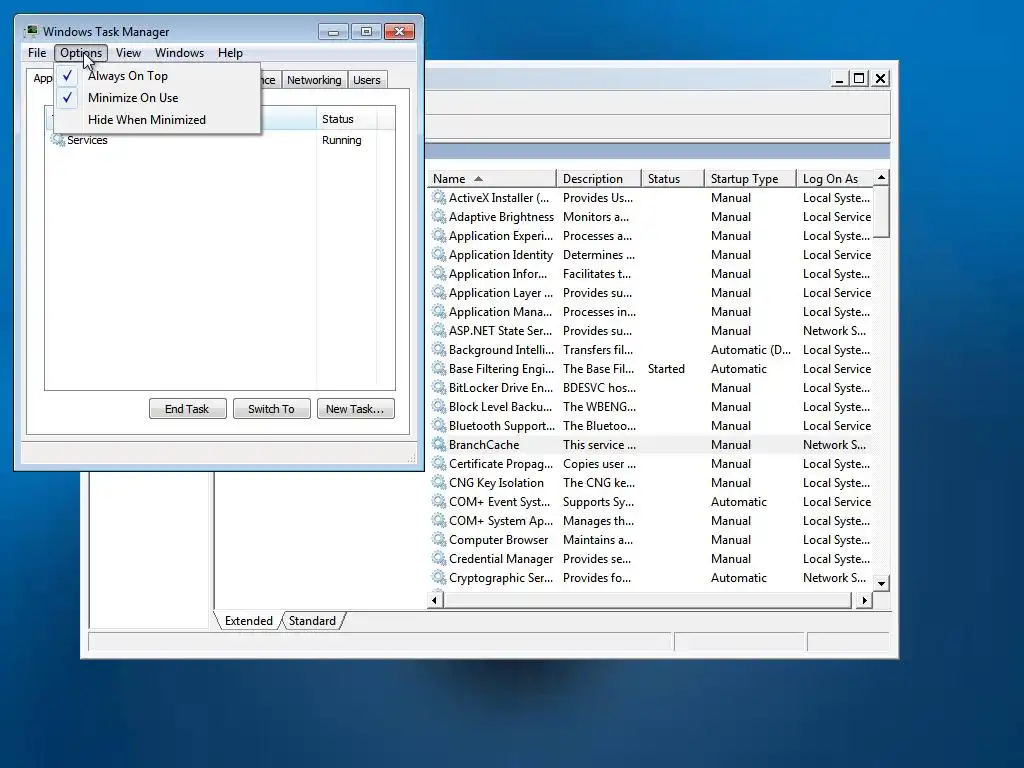The width and height of the screenshot is (1024, 768).
Task: Click the CNG Key Isolation service icon
Action: tap(439, 482)
